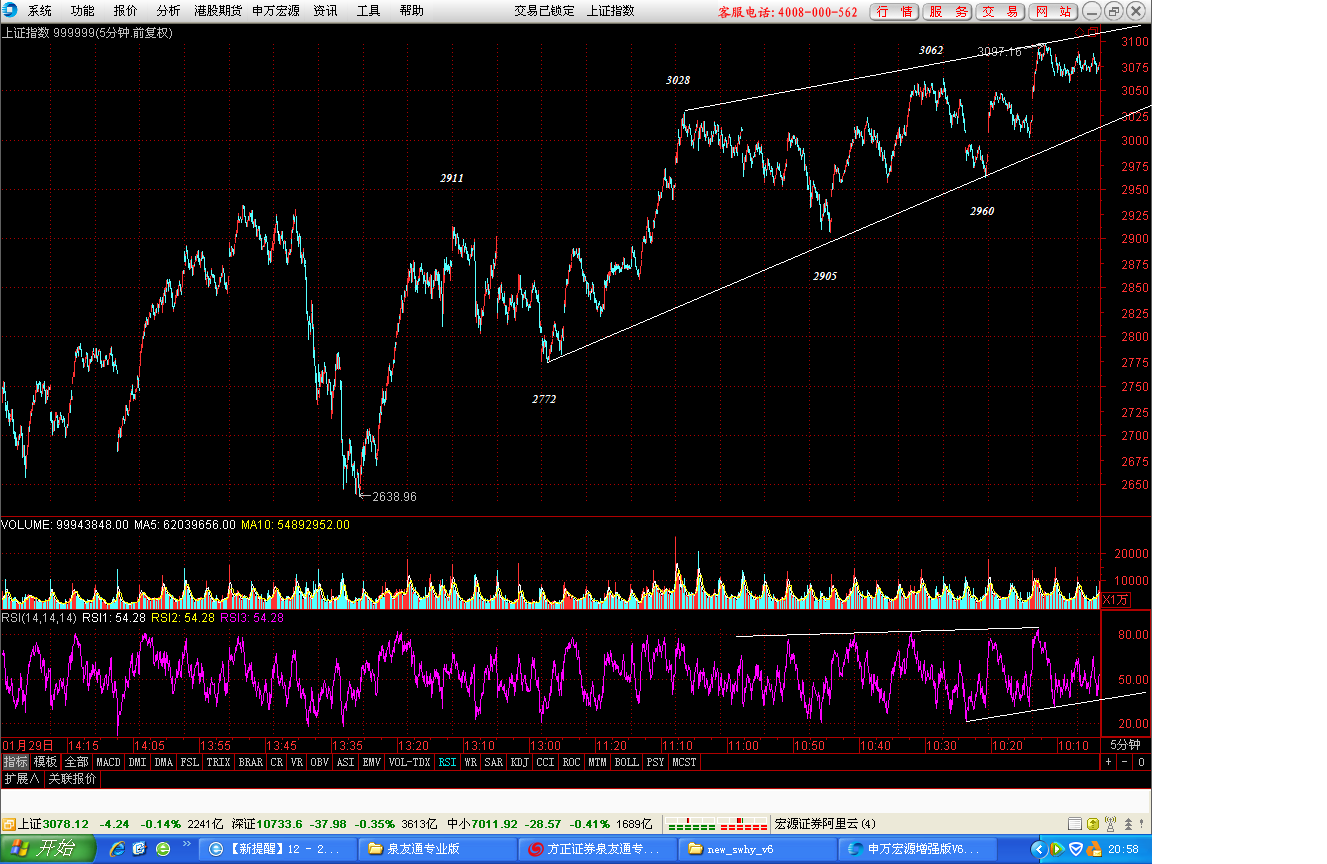
Task: Open the 分析 menu
Action: 168,11
